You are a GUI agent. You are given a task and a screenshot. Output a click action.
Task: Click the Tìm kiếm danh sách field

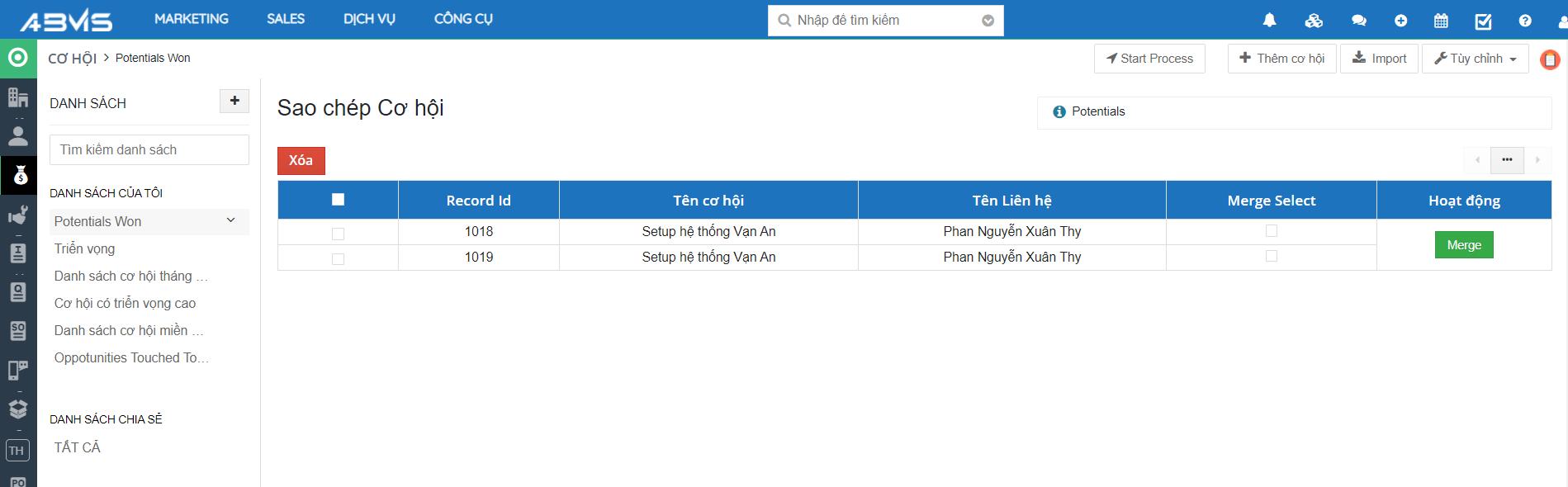click(149, 149)
